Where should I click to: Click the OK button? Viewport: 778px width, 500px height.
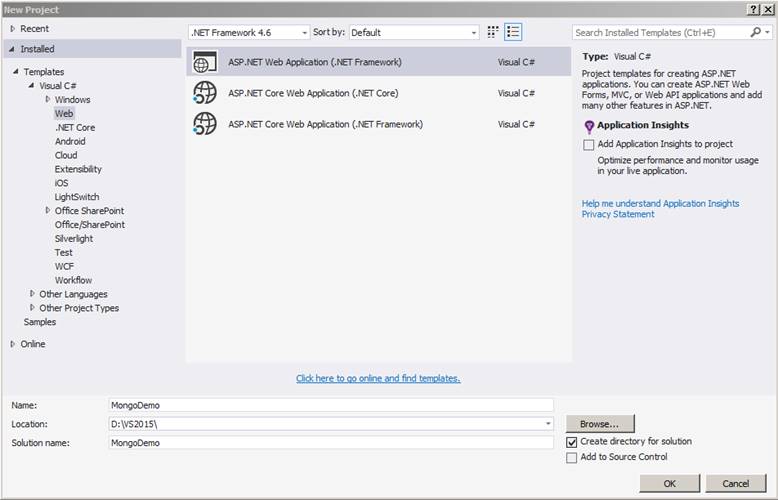[669, 483]
